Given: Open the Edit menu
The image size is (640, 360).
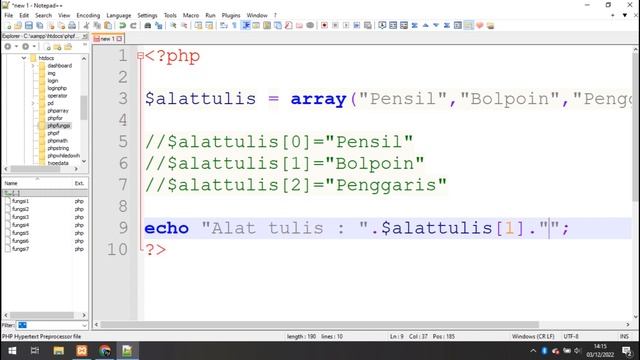Looking at the screenshot, I should [x=24, y=15].
